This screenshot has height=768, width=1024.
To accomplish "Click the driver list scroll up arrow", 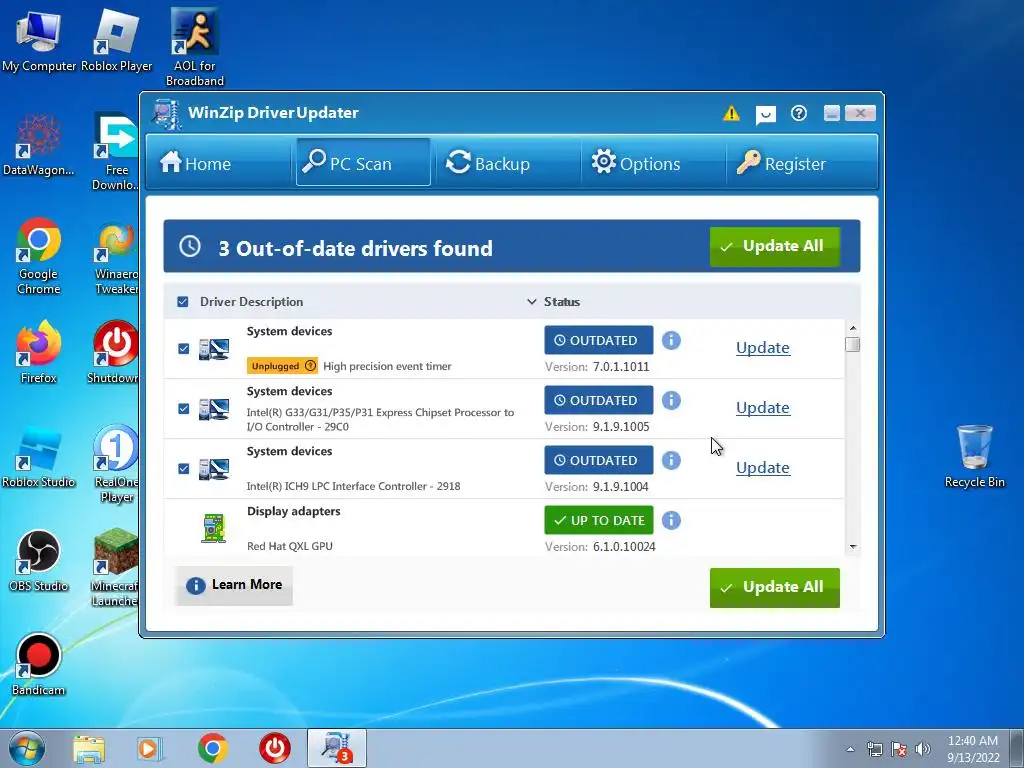I will click(852, 328).
